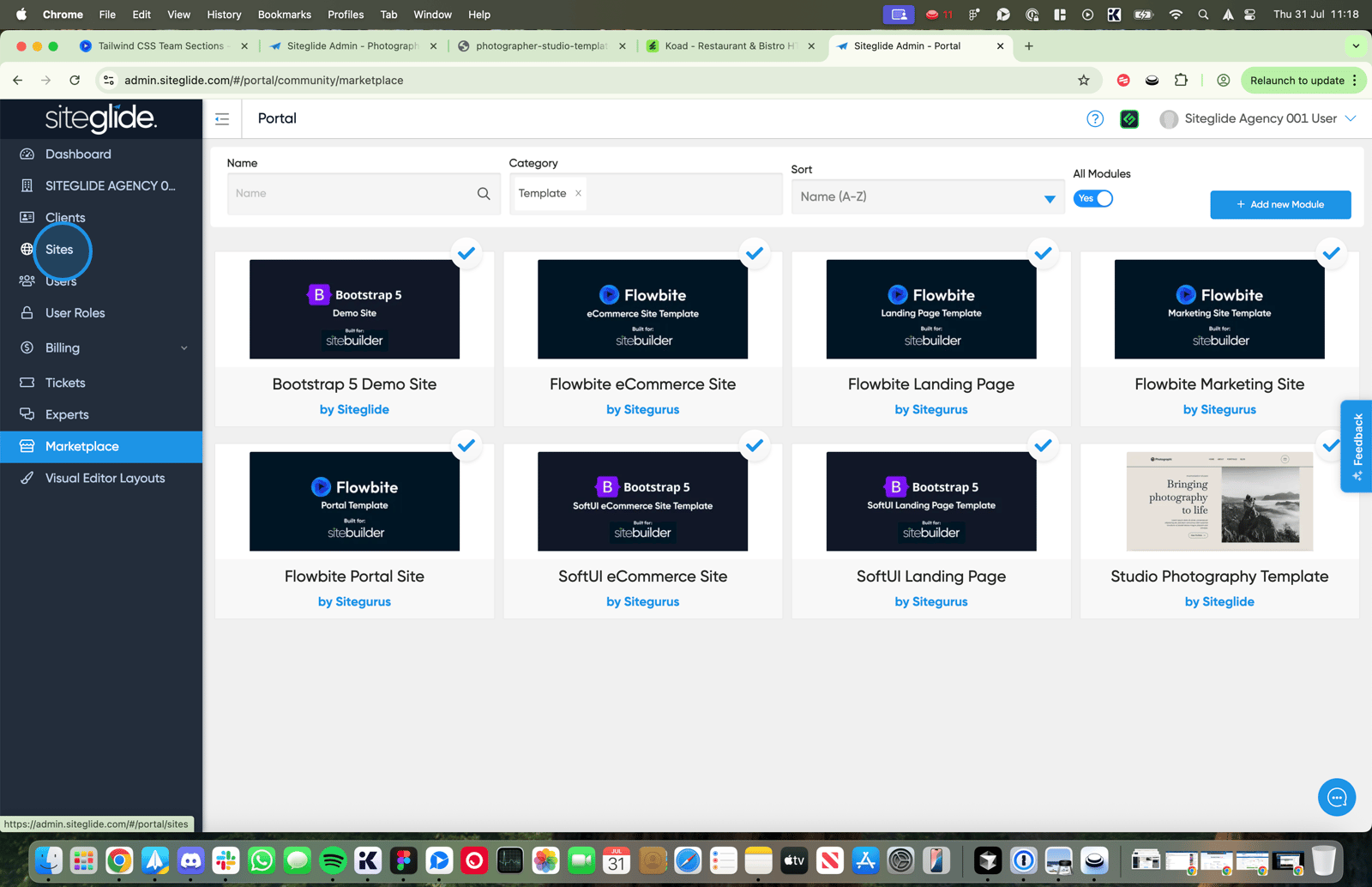Toggle the All Modules switch
This screenshot has width=1372, height=887.
click(x=1093, y=199)
